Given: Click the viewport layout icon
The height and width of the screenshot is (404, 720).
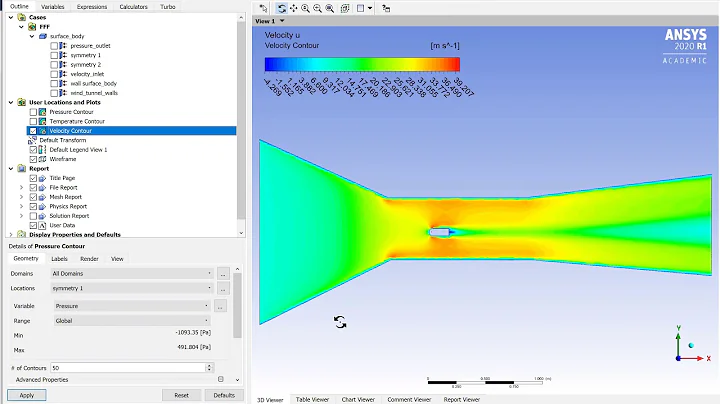Looking at the screenshot, I should pyautogui.click(x=360, y=8).
